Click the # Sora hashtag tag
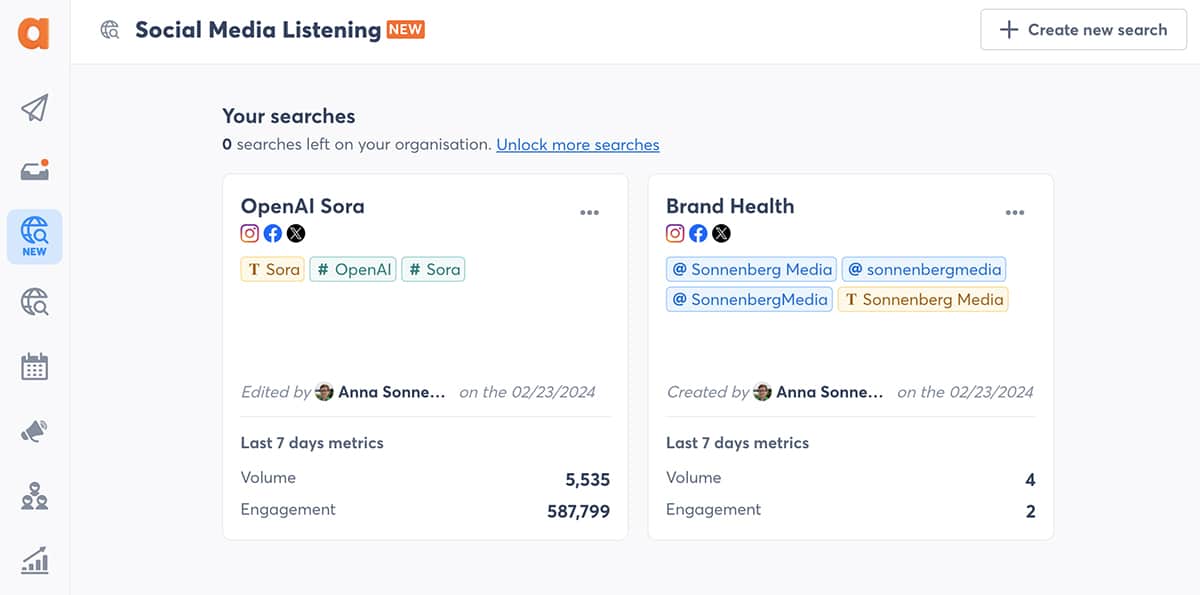Screen dimensions: 1200x595 tap(433, 269)
